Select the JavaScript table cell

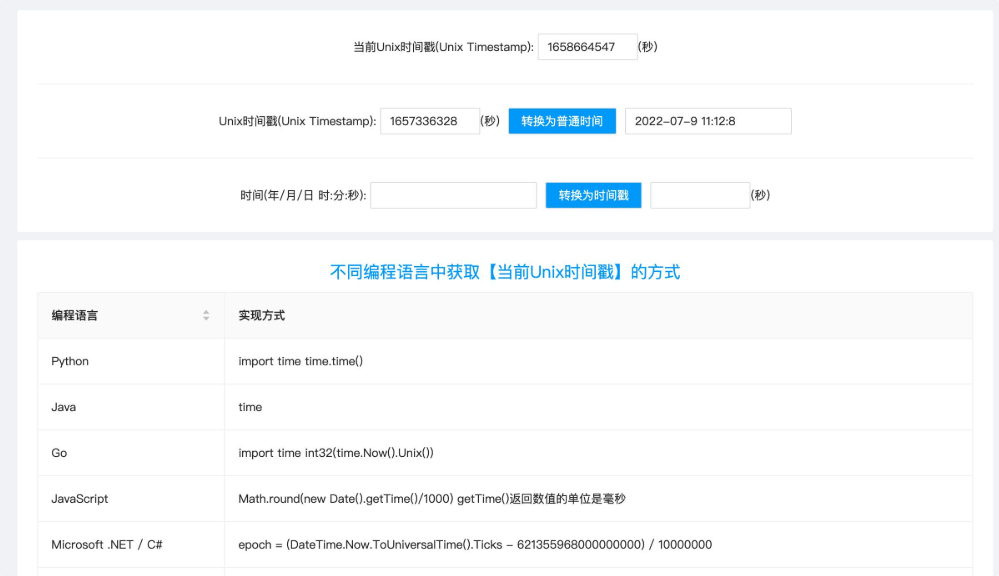[x=131, y=499]
